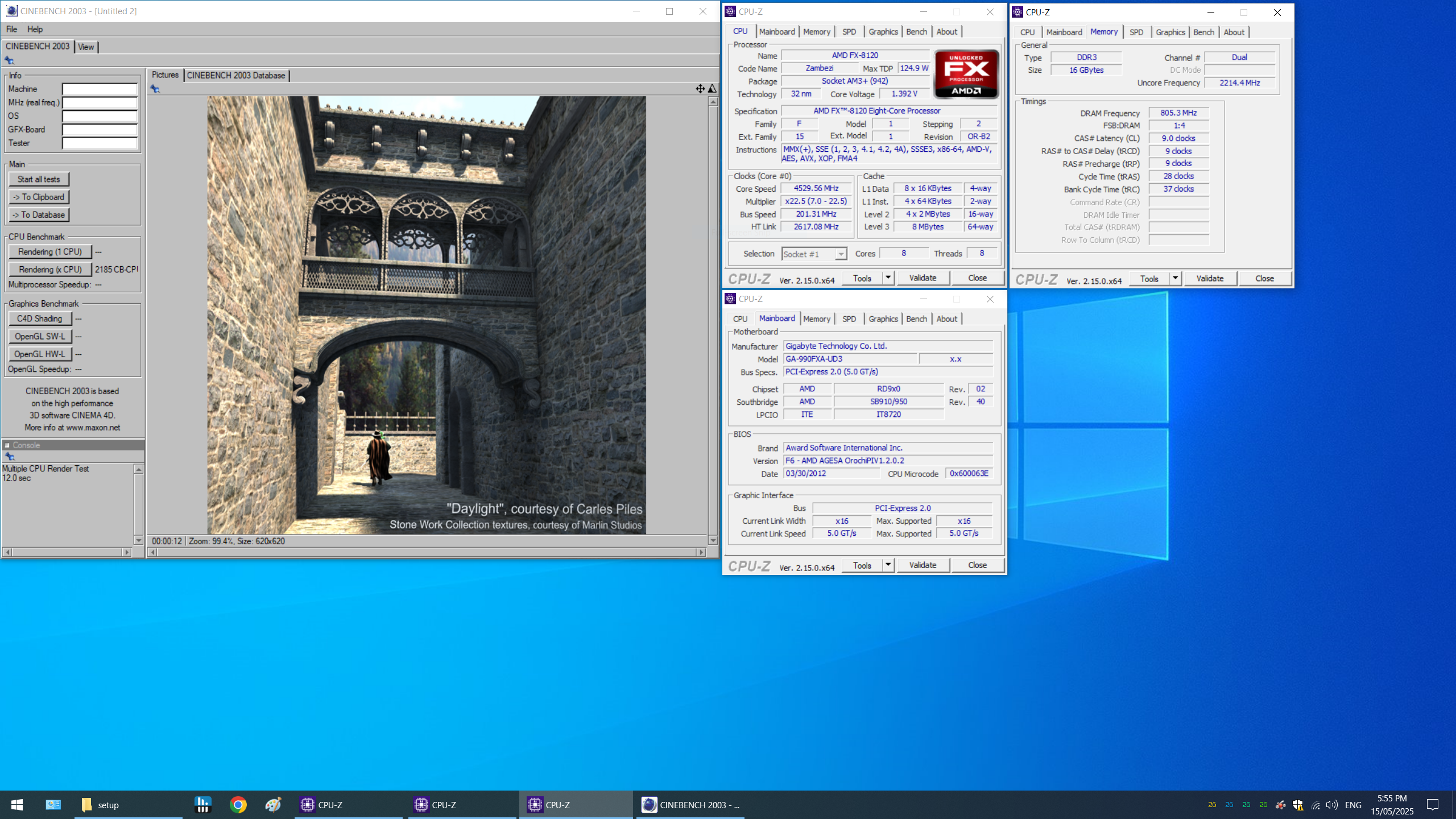1456x819 pixels.
Task: Open the blue bars app in taskbar
Action: point(202,805)
